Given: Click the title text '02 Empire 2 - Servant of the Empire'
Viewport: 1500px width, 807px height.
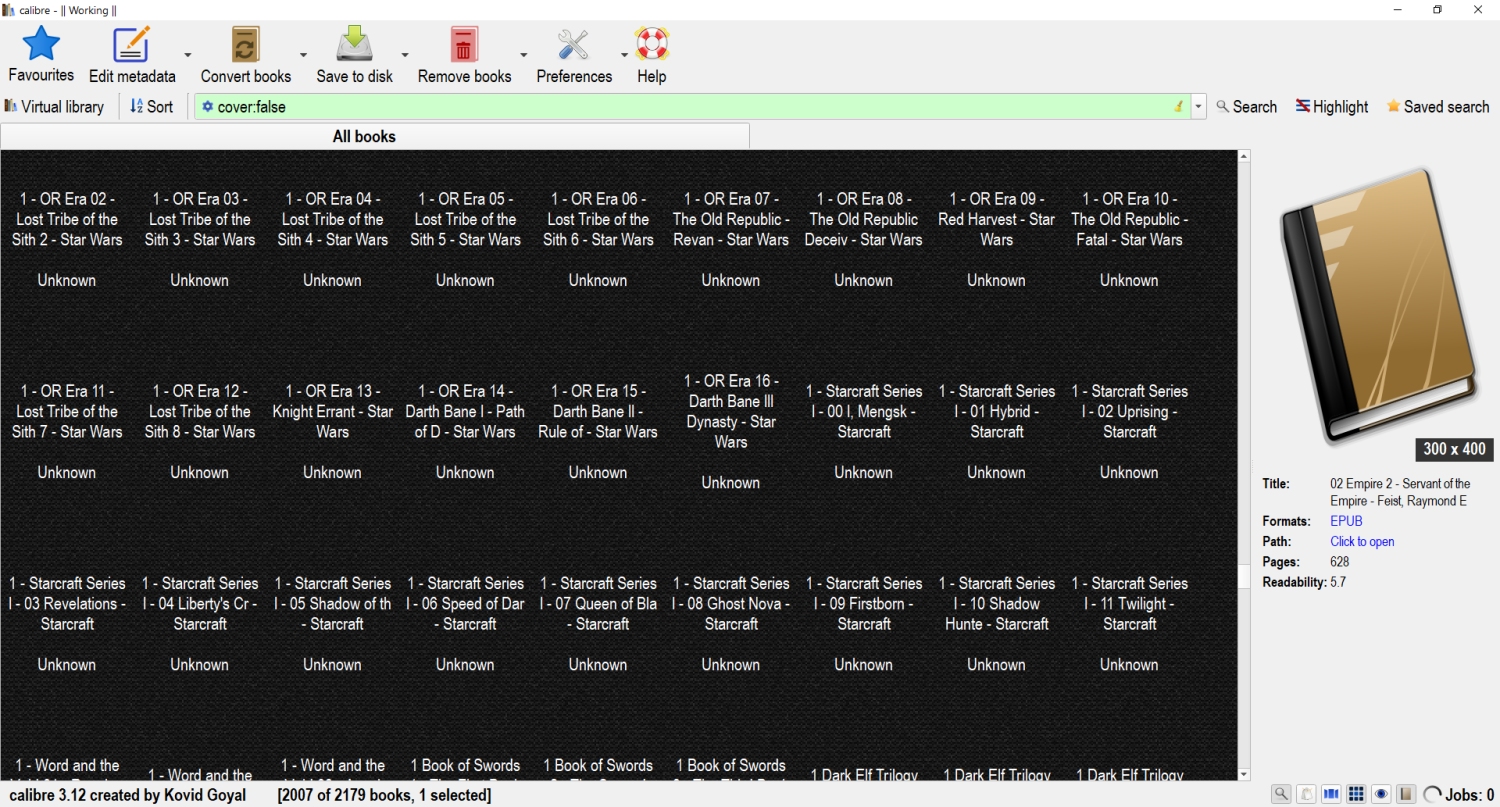Looking at the screenshot, I should 1400,492.
